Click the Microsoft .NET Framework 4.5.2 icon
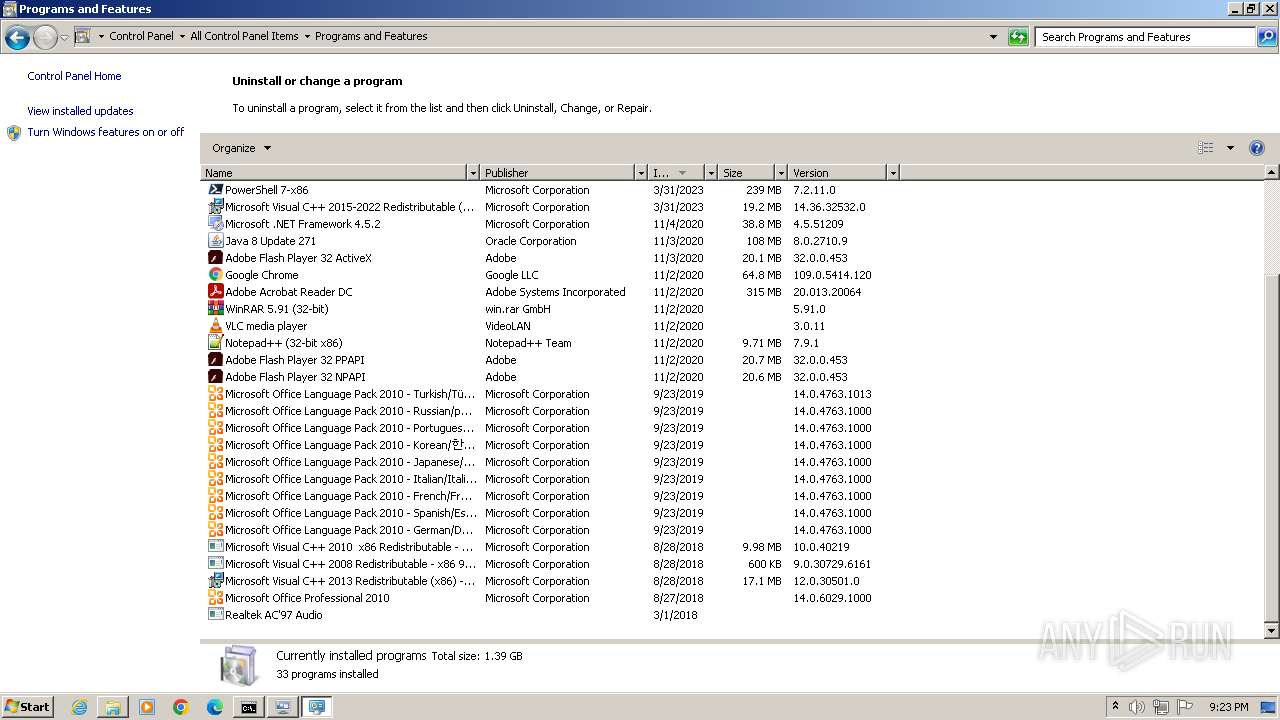This screenshot has width=1280, height=720. (x=215, y=224)
